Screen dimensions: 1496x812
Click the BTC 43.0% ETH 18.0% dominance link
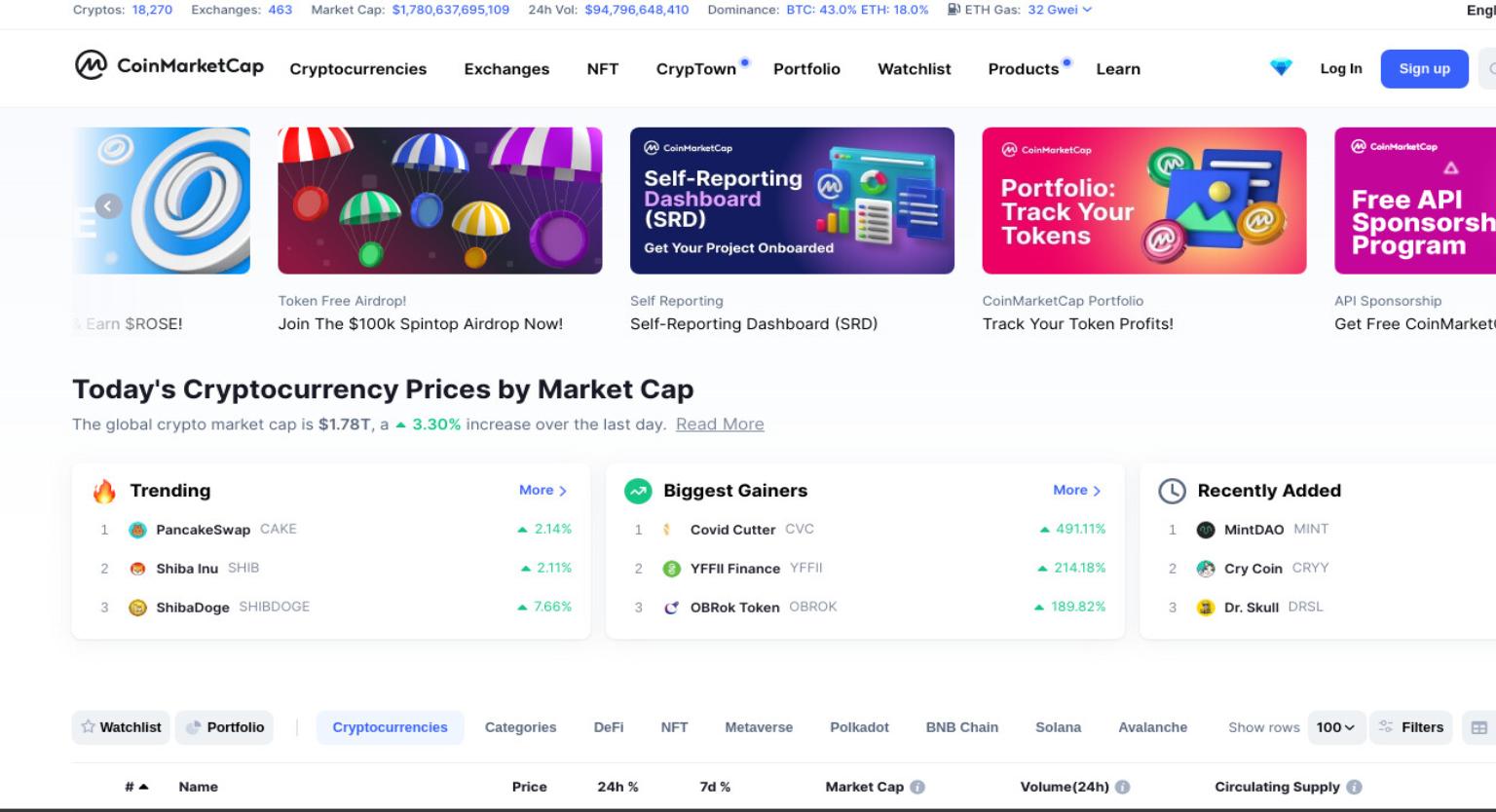click(x=857, y=10)
